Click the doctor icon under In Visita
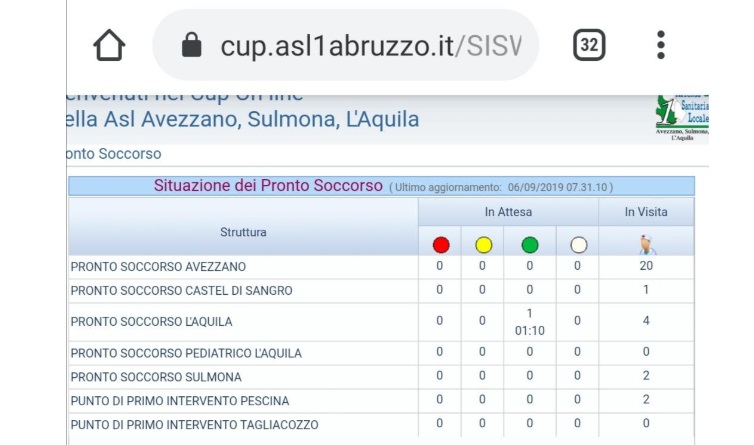 point(647,245)
